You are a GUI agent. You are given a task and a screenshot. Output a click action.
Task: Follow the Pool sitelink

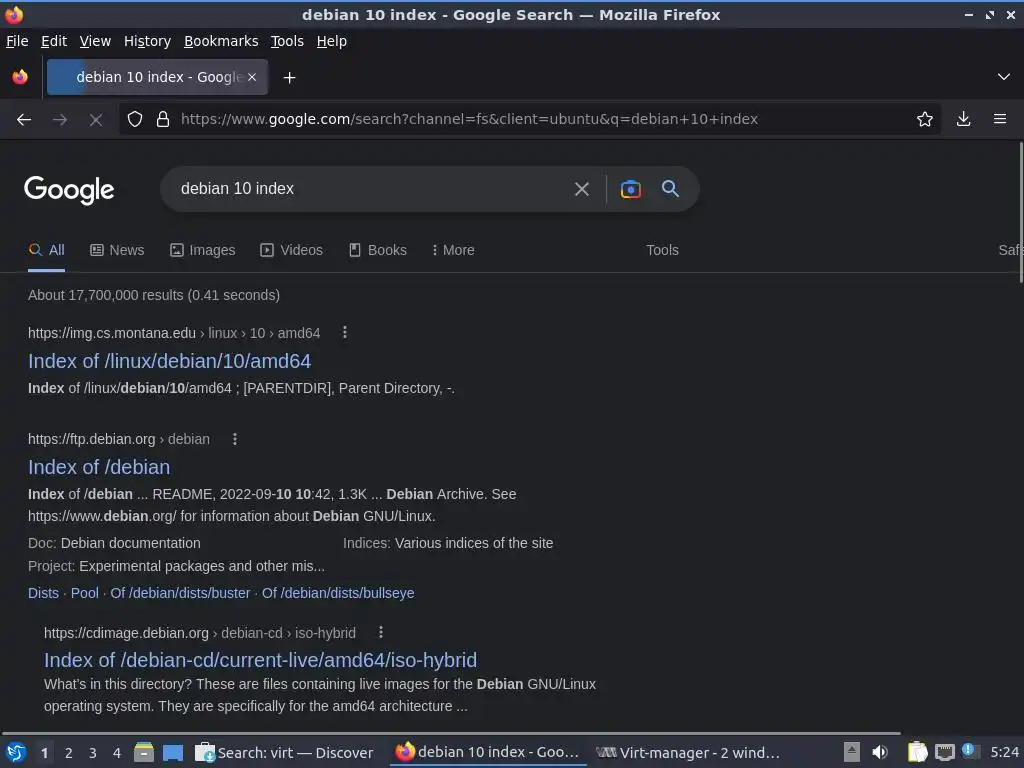(x=84, y=593)
